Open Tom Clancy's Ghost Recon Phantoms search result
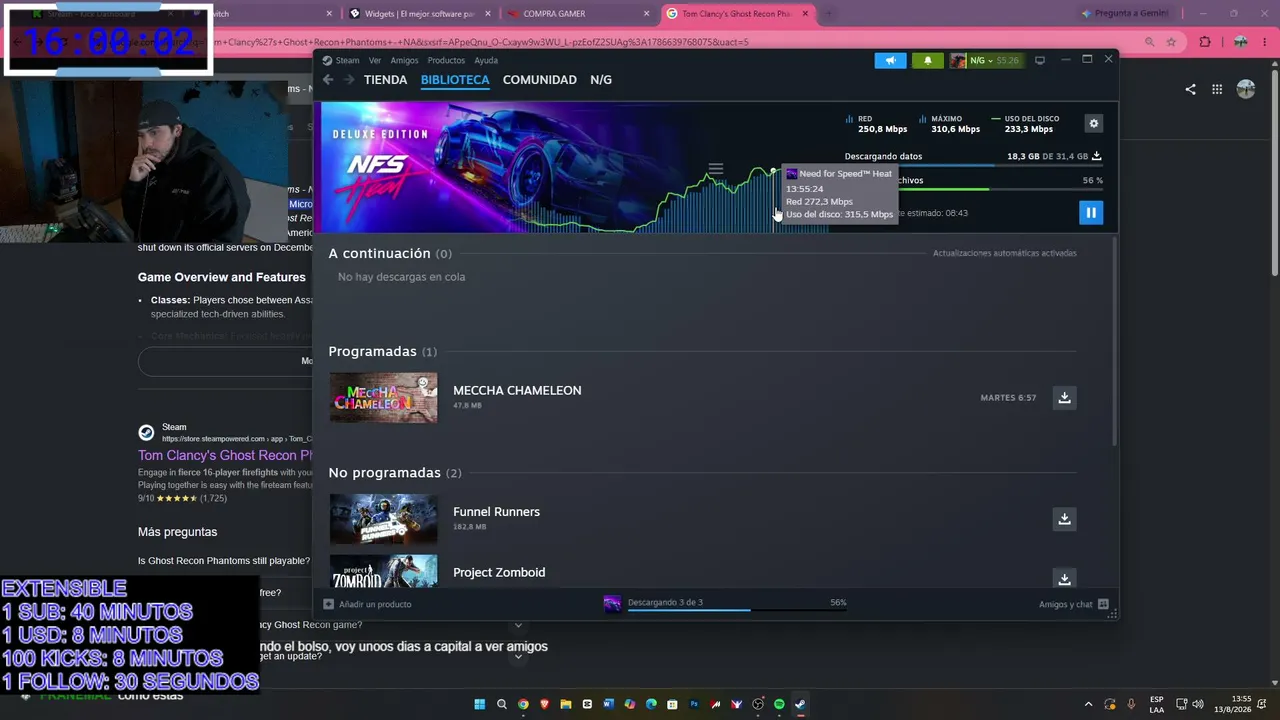This screenshot has width=1280, height=720. (x=226, y=456)
